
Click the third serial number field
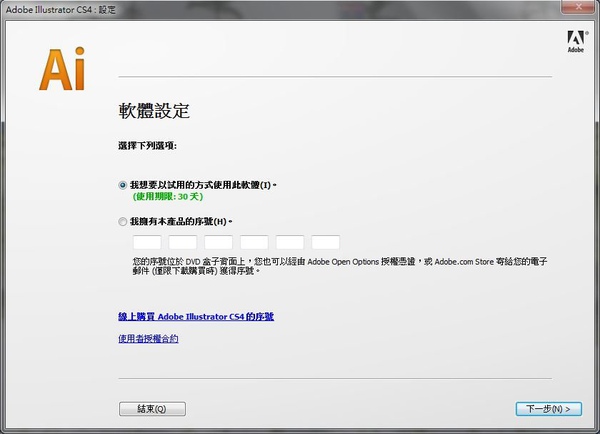click(x=218, y=242)
